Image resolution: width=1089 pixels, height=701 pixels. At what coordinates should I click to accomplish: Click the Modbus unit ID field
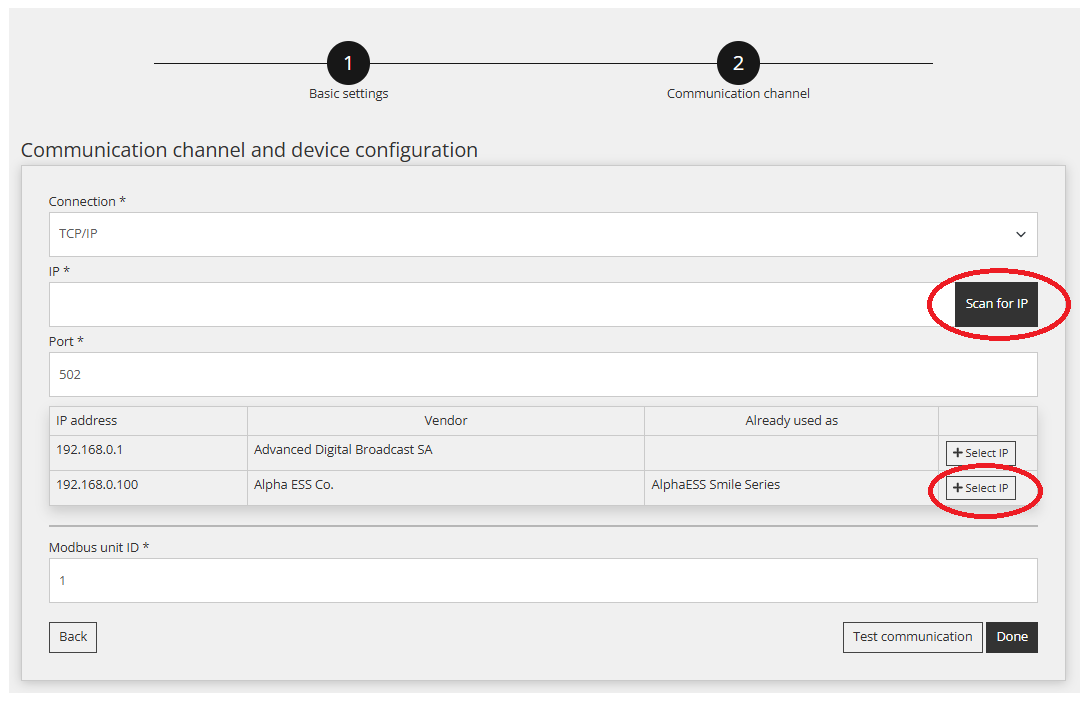click(543, 580)
